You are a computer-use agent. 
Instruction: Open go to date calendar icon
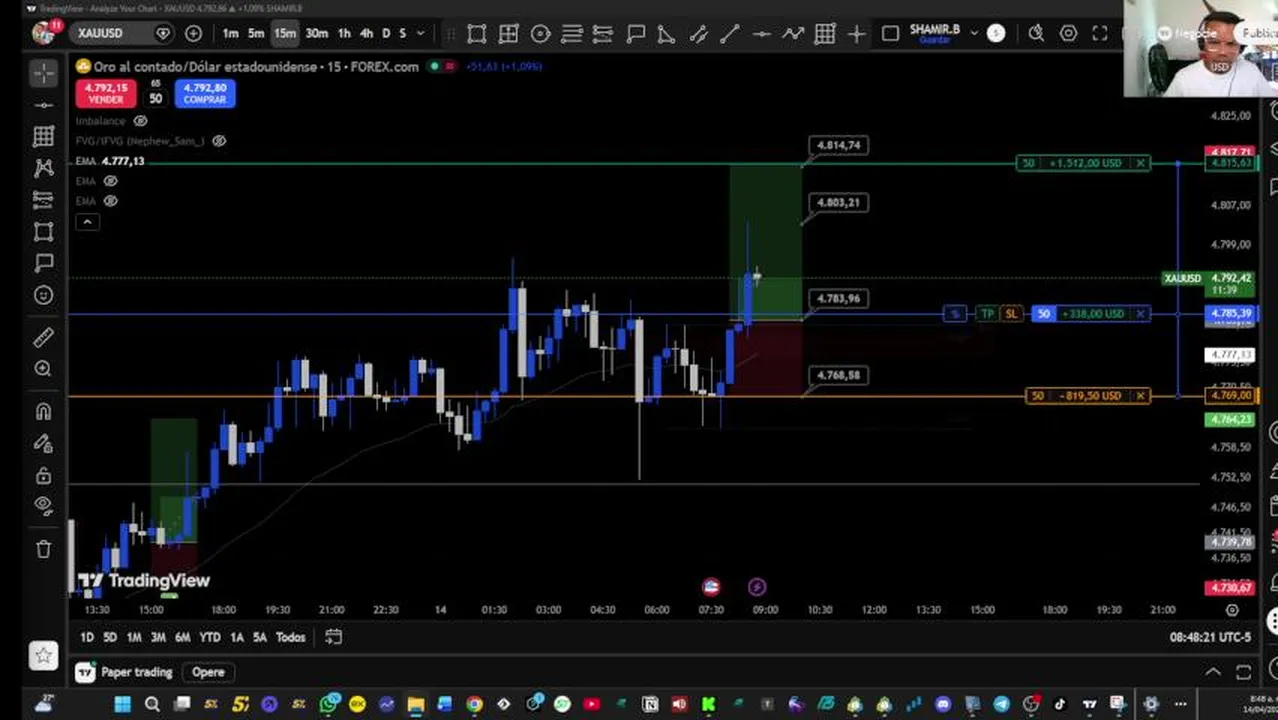click(x=333, y=637)
